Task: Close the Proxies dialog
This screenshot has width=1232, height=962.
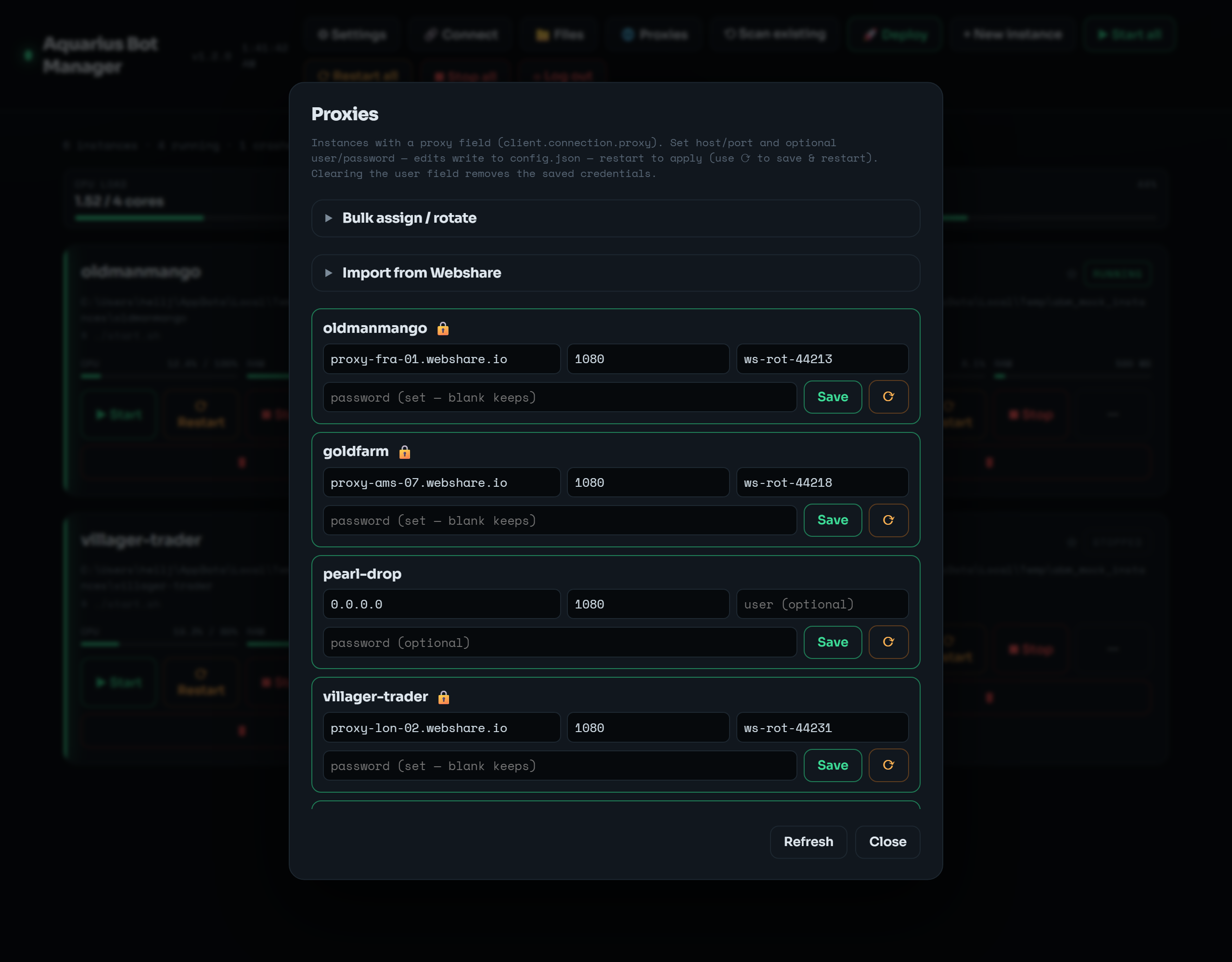Action: tap(887, 842)
